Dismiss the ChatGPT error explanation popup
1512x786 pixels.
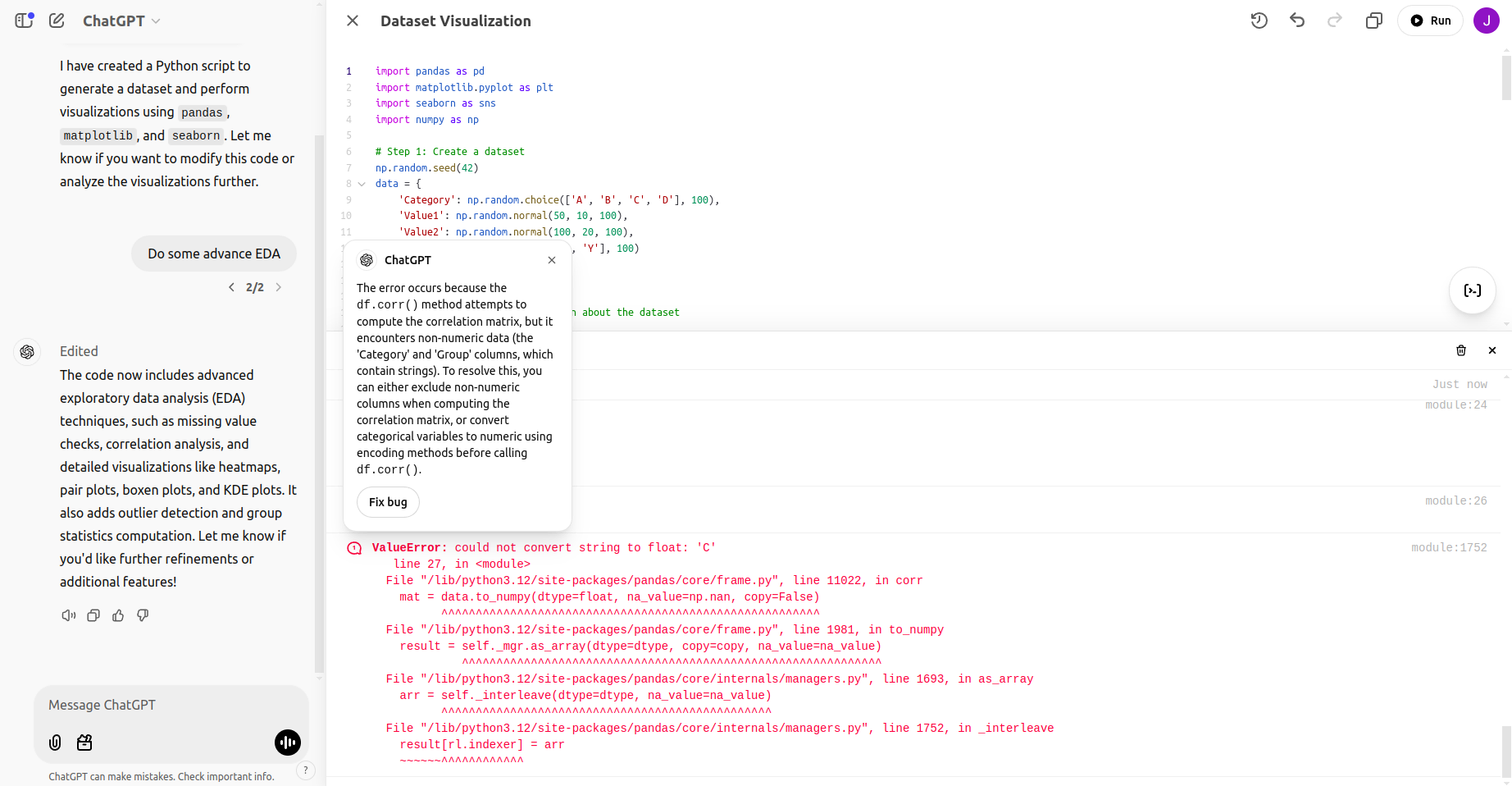pos(552,260)
